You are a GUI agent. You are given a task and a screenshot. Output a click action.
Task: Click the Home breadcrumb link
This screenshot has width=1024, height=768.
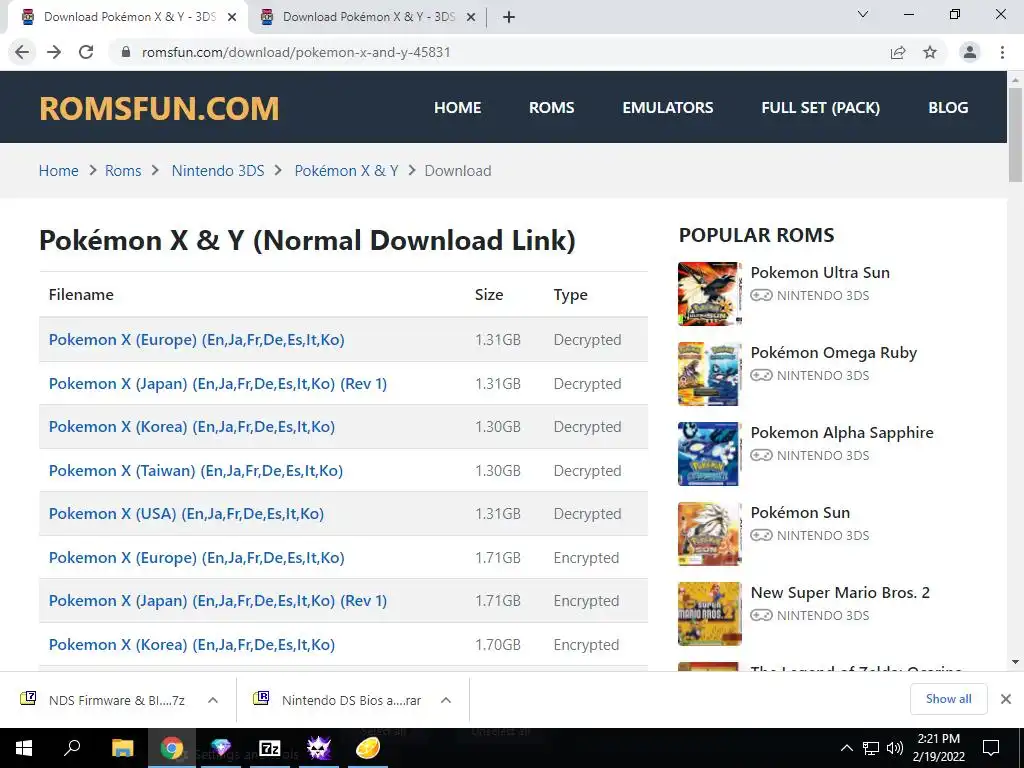click(59, 171)
